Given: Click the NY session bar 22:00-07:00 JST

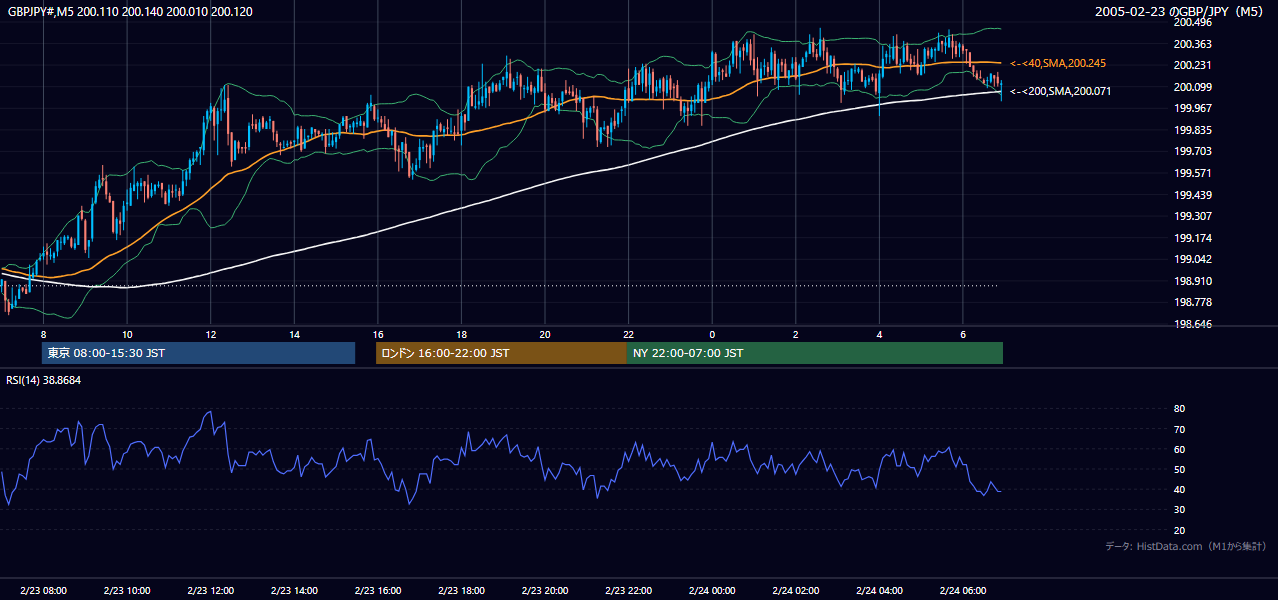Looking at the screenshot, I should click(815, 353).
